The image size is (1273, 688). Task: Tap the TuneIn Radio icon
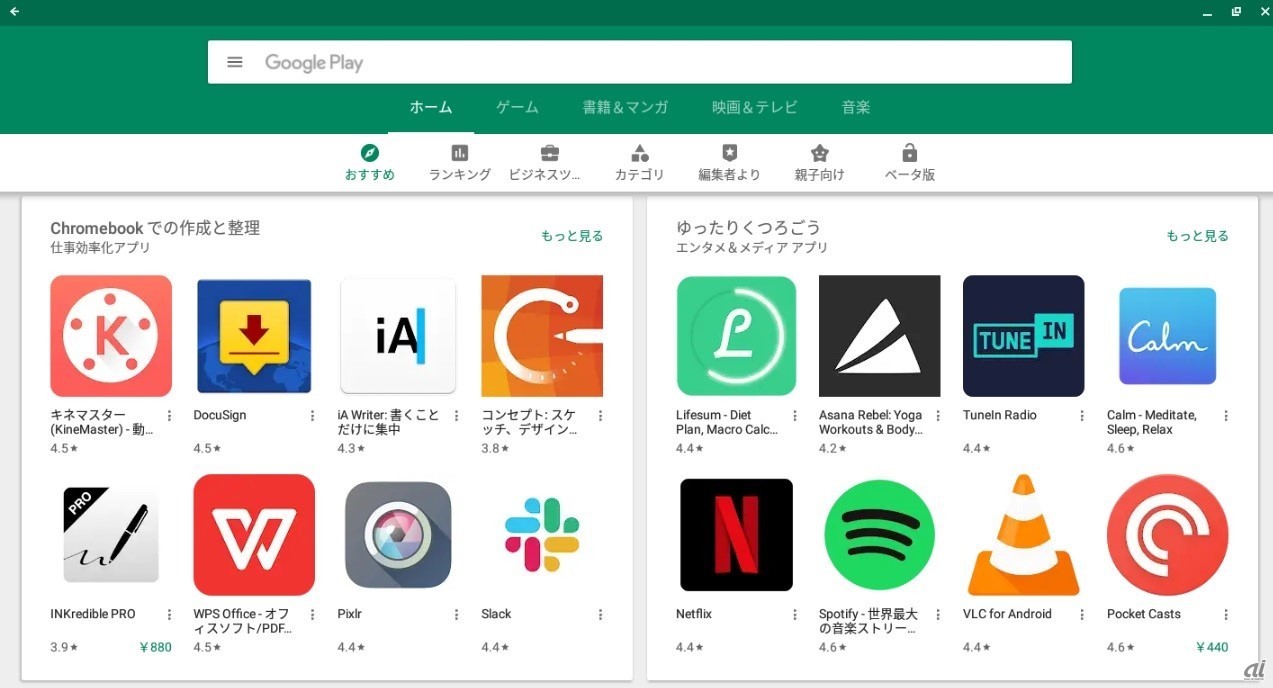point(1023,336)
